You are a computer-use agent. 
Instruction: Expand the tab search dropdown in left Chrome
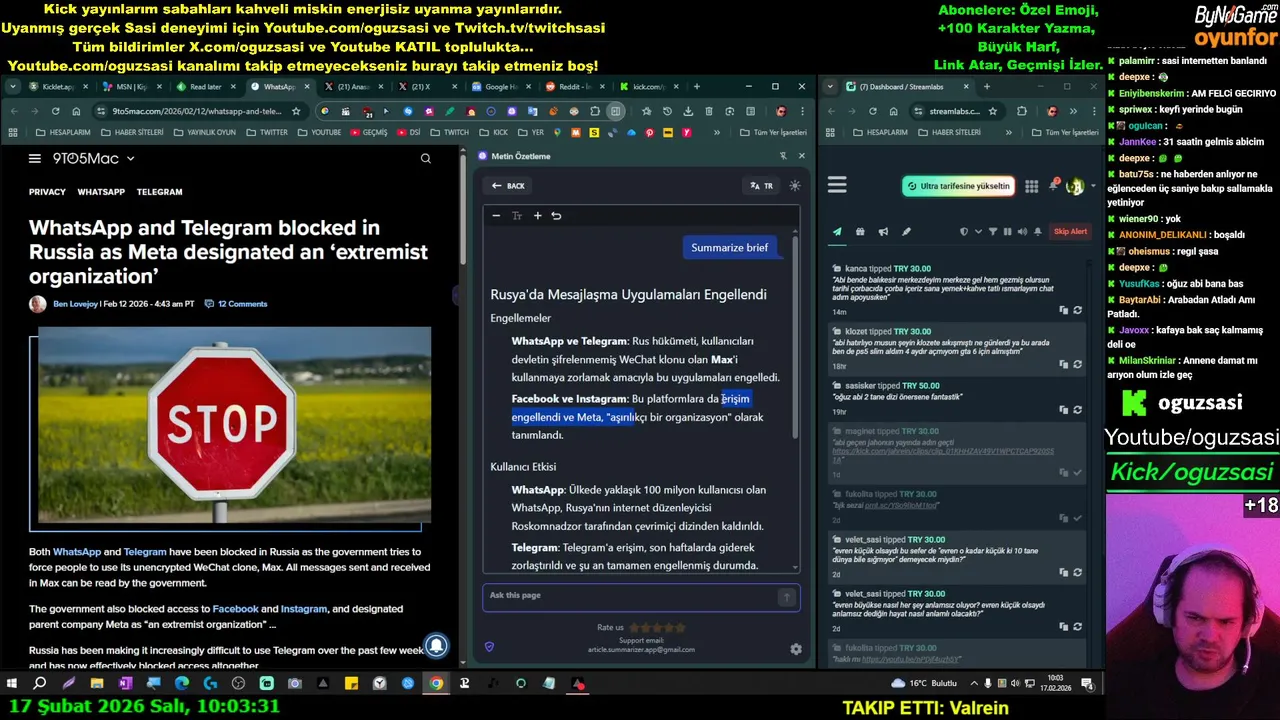tap(12, 87)
